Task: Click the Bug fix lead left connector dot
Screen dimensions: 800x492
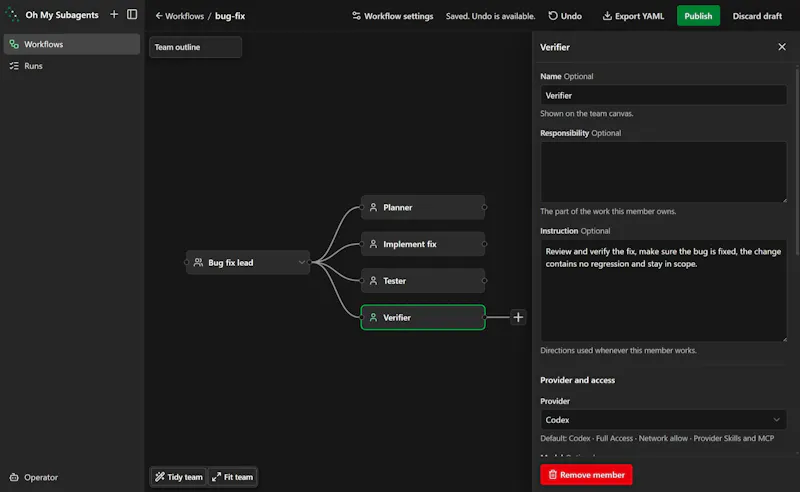Action: click(186, 262)
